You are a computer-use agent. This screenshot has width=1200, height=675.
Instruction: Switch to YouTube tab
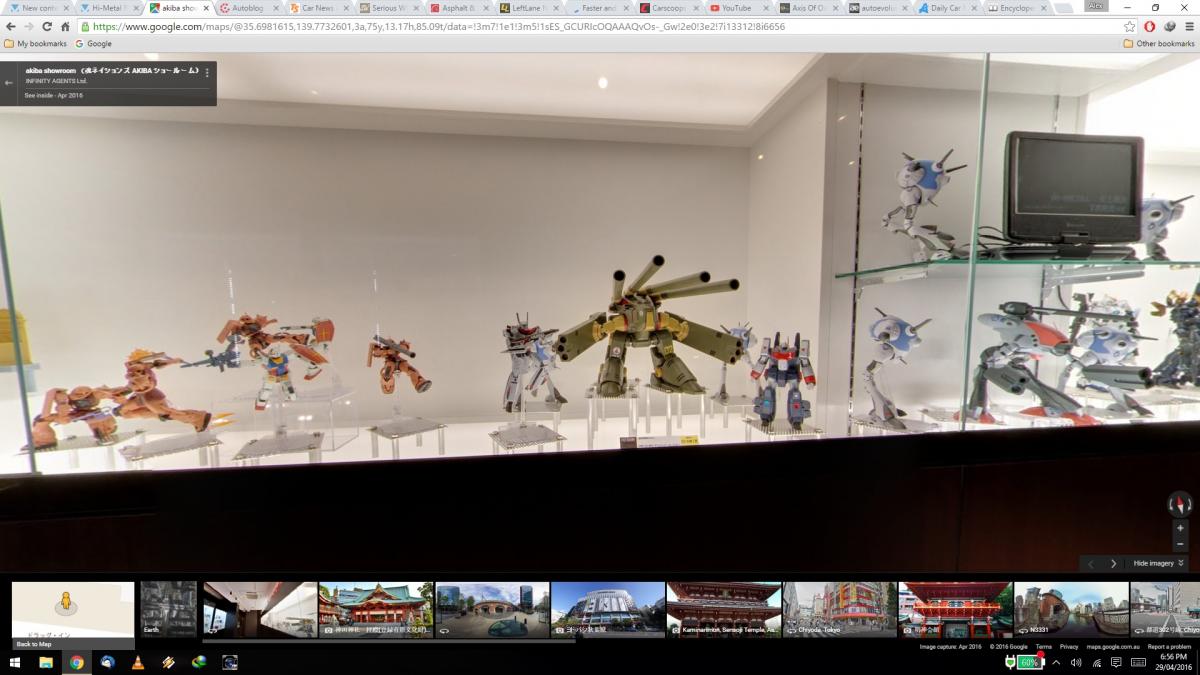740,8
